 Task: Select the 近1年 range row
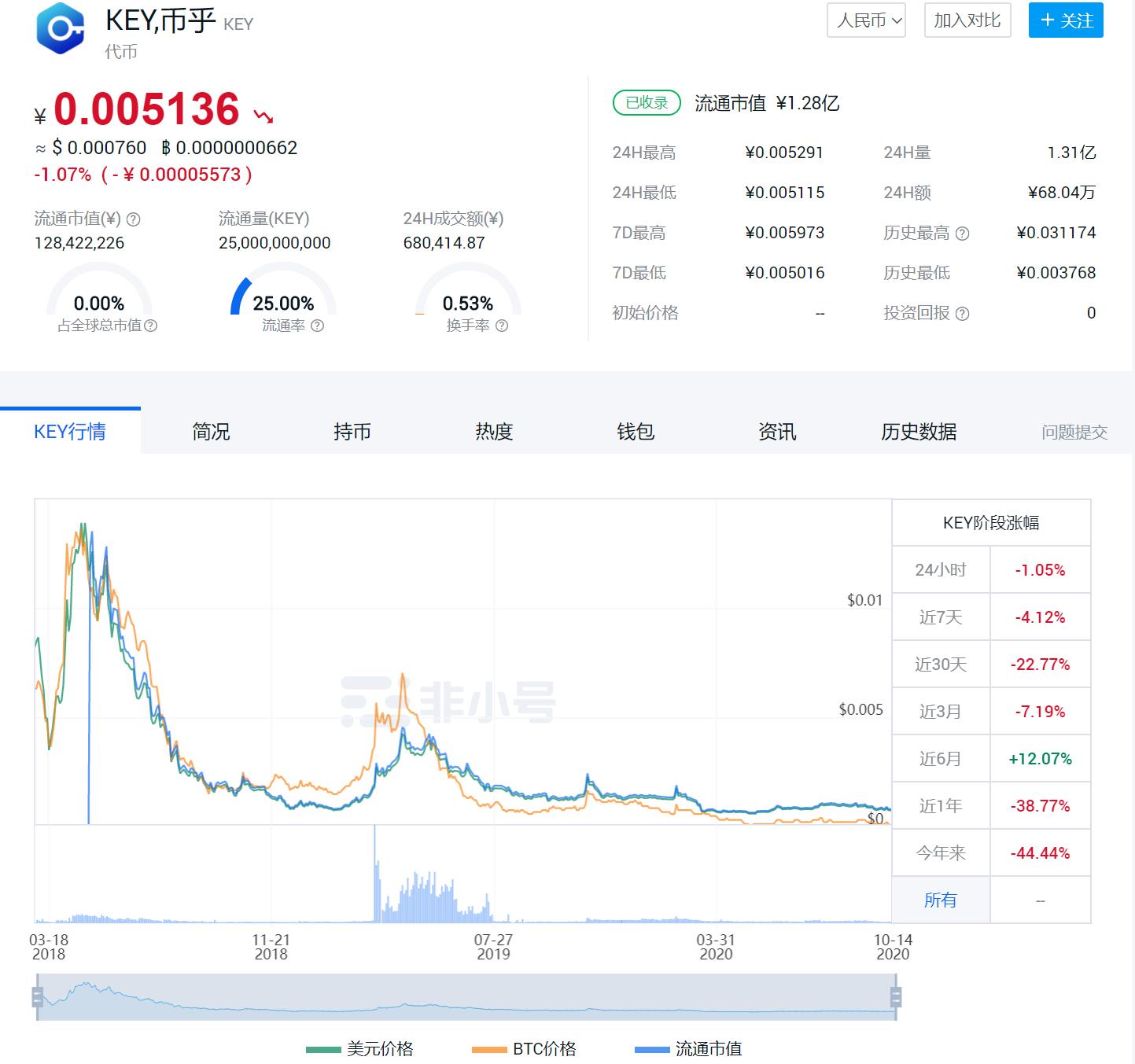click(991, 805)
